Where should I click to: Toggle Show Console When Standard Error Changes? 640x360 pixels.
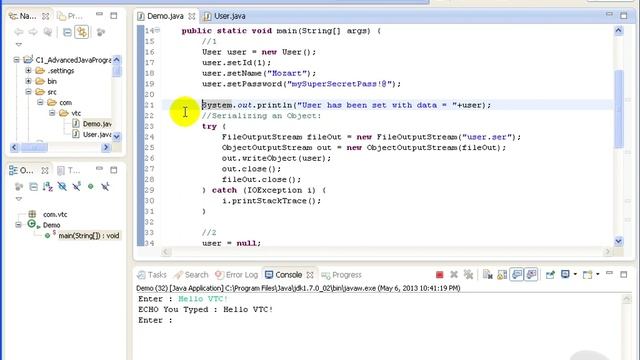[x=531, y=275]
